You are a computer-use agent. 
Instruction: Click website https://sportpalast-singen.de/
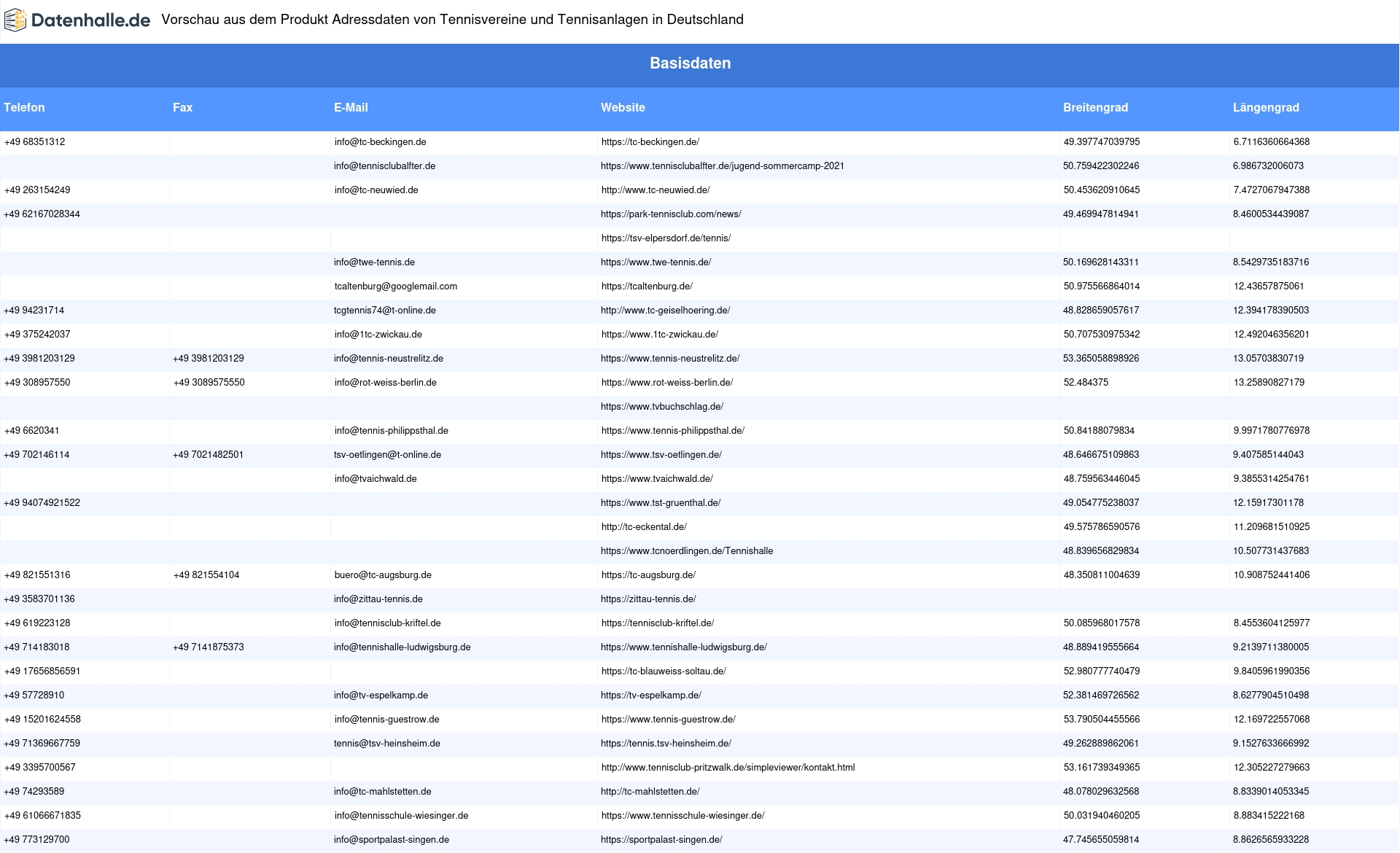click(661, 840)
